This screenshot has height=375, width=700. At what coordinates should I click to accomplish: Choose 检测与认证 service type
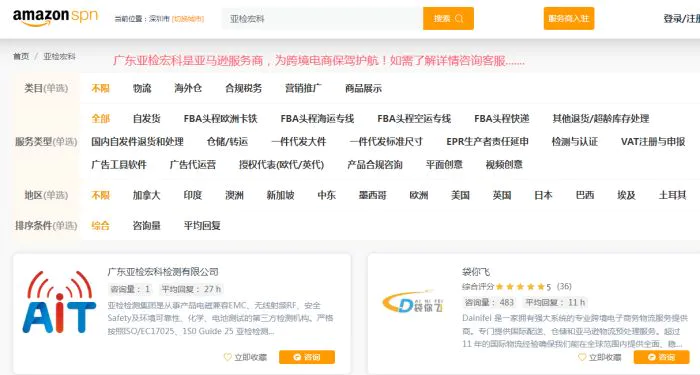coord(575,142)
